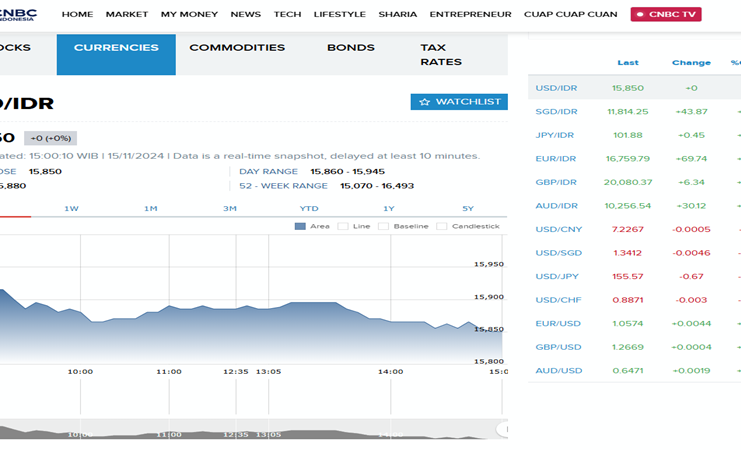Click the chart navigator handle at right
Screen dimensions: 741x450
pyautogui.click(x=502, y=430)
